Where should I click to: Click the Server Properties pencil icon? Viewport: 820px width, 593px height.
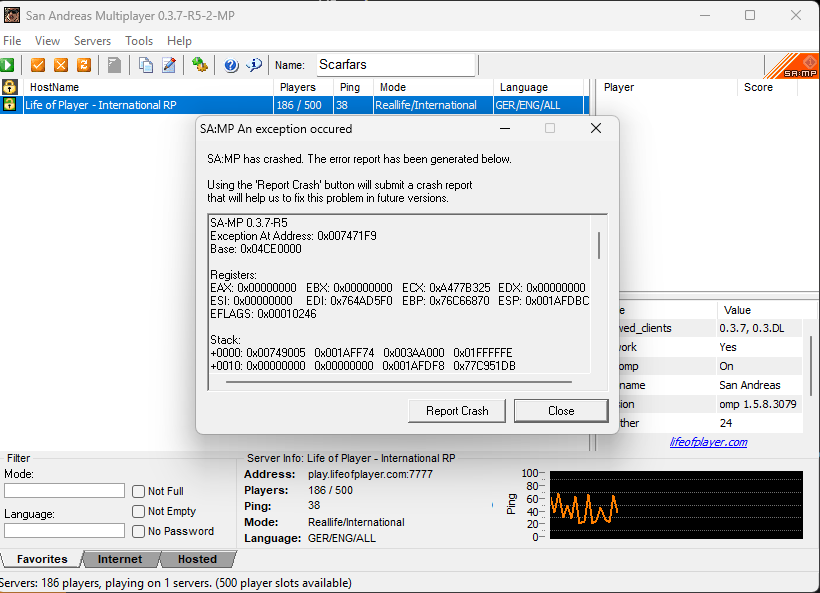(169, 65)
